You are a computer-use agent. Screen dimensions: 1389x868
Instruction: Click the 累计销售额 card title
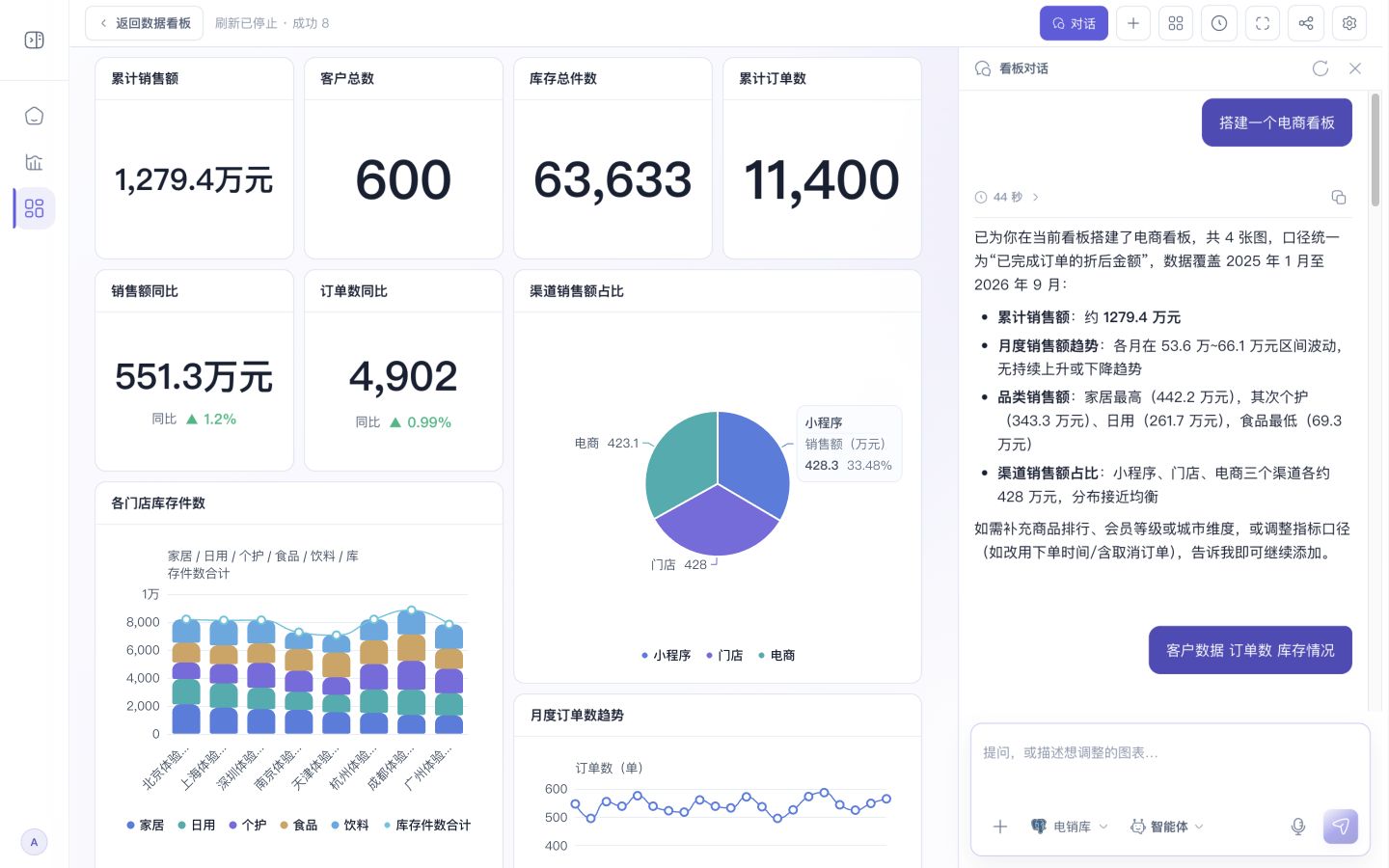(145, 78)
